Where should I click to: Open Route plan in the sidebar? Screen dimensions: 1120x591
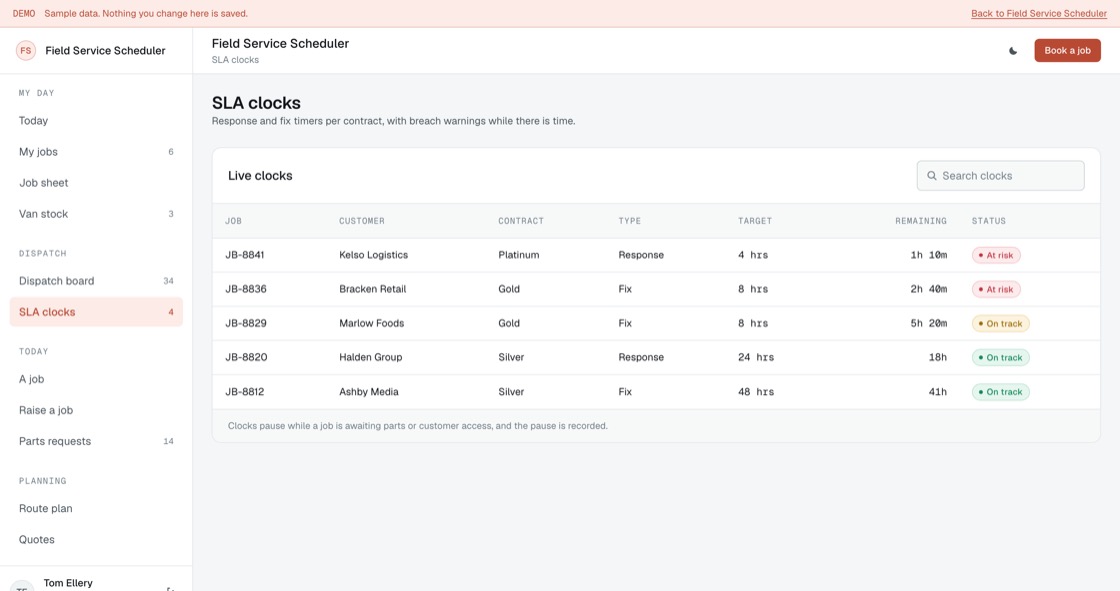pos(96,509)
